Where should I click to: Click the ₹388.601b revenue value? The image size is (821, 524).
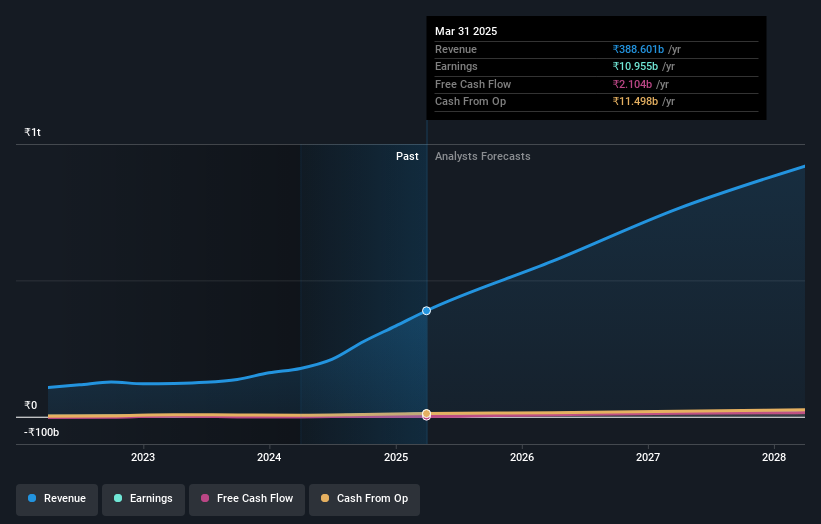click(638, 49)
